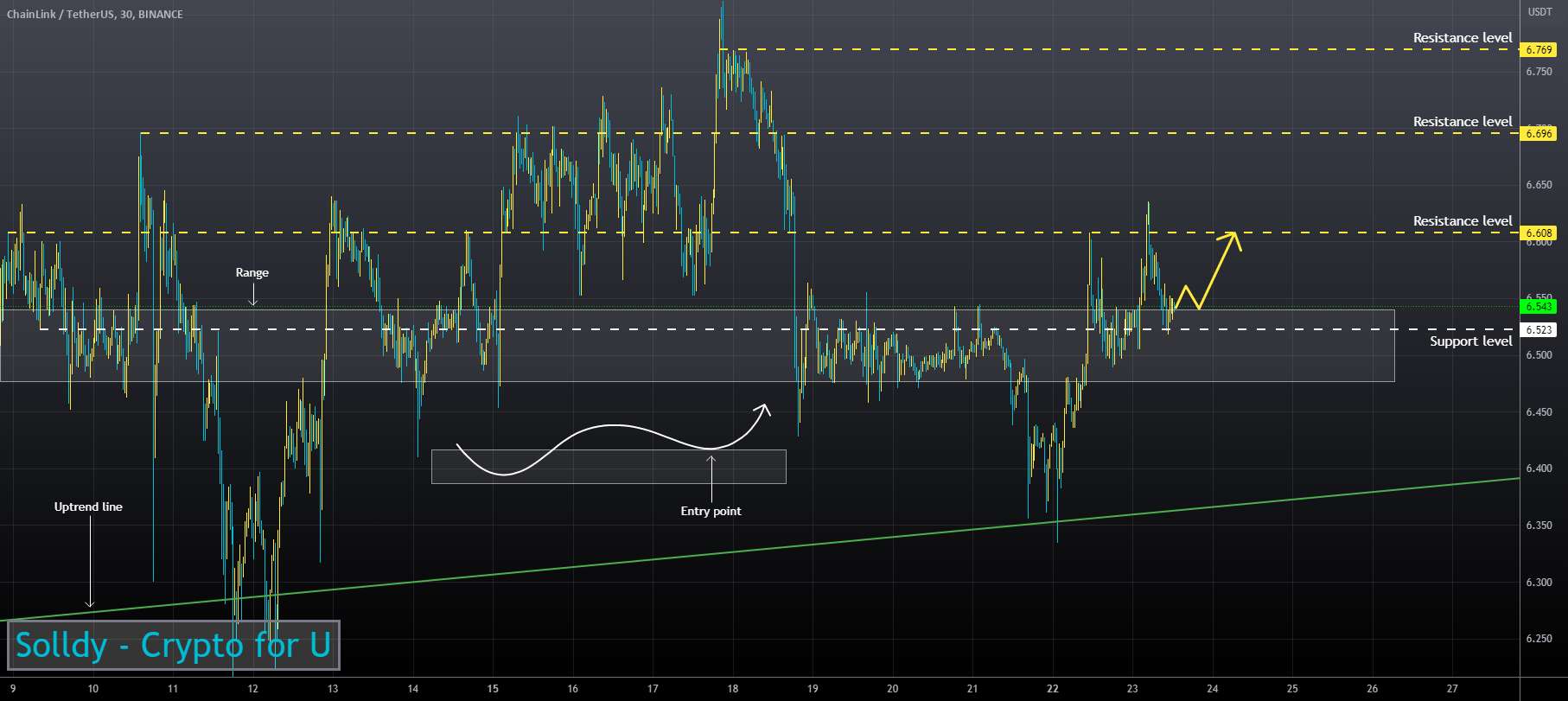Click the green 6.543 current price tag
Image resolution: width=1568 pixels, height=701 pixels.
1539,306
